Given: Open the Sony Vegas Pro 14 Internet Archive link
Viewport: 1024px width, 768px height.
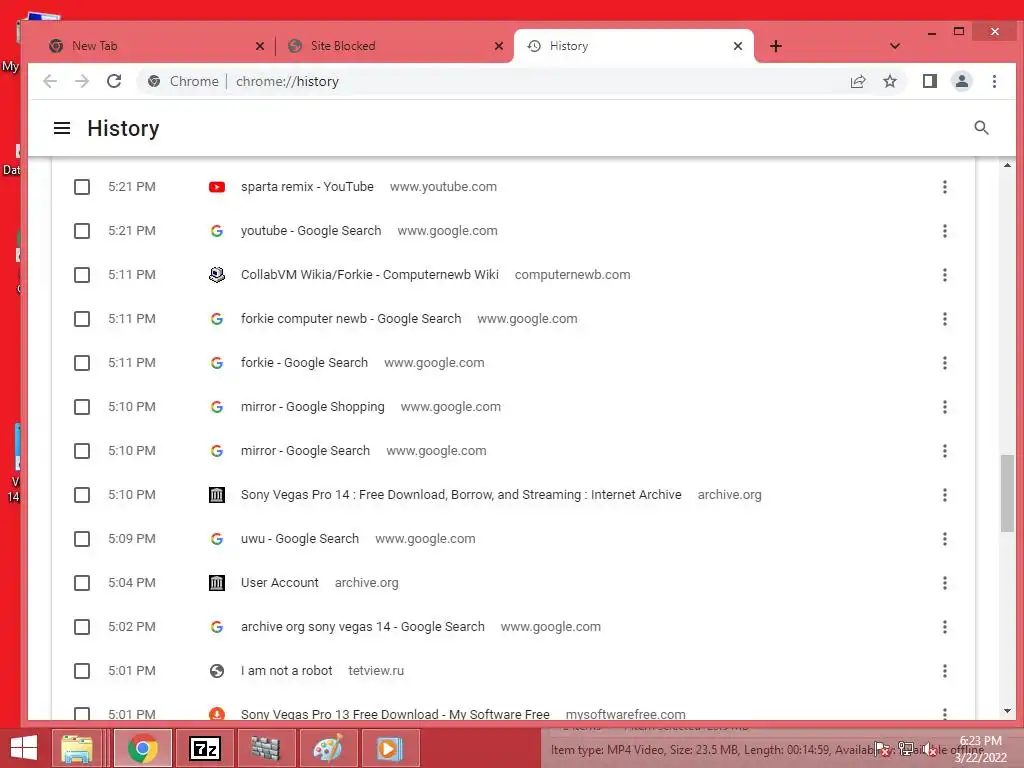Looking at the screenshot, I should coord(461,495).
